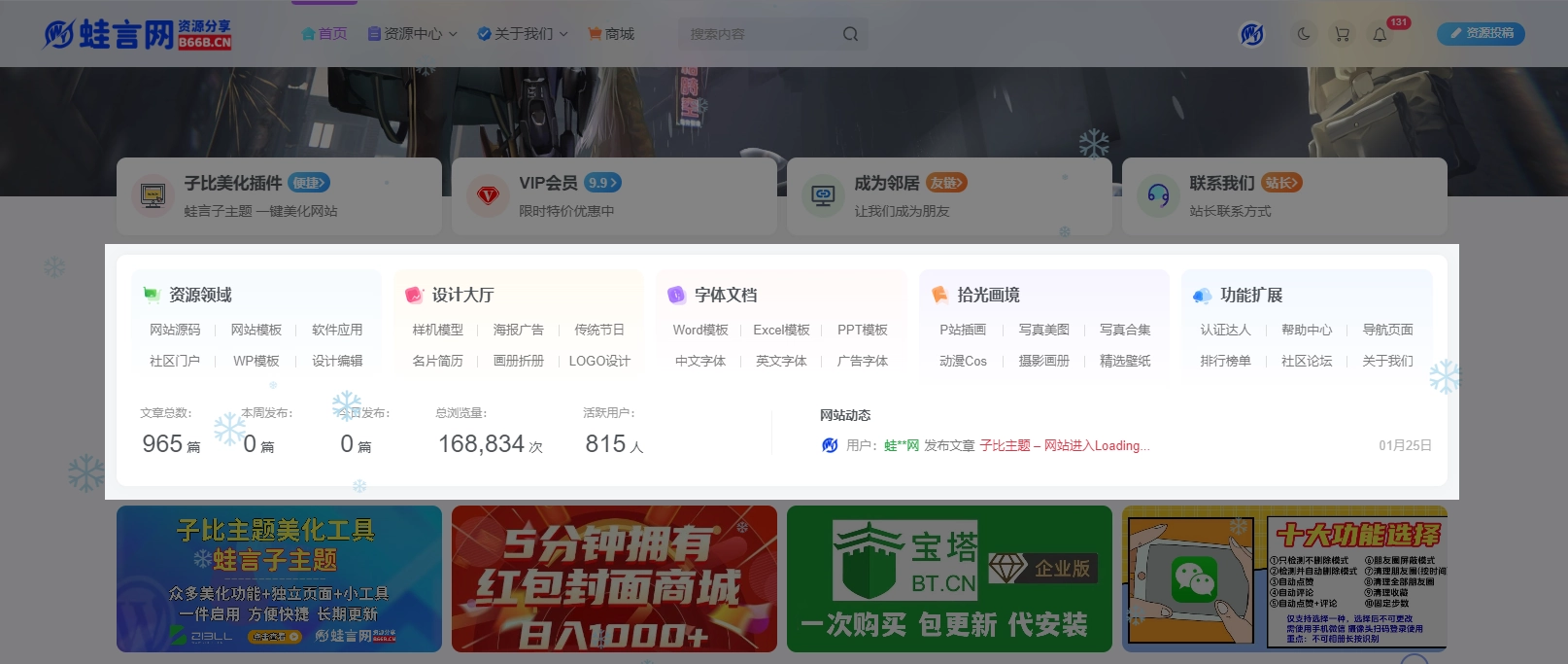Open the 海报广告 category
1568x664 pixels.
(519, 330)
